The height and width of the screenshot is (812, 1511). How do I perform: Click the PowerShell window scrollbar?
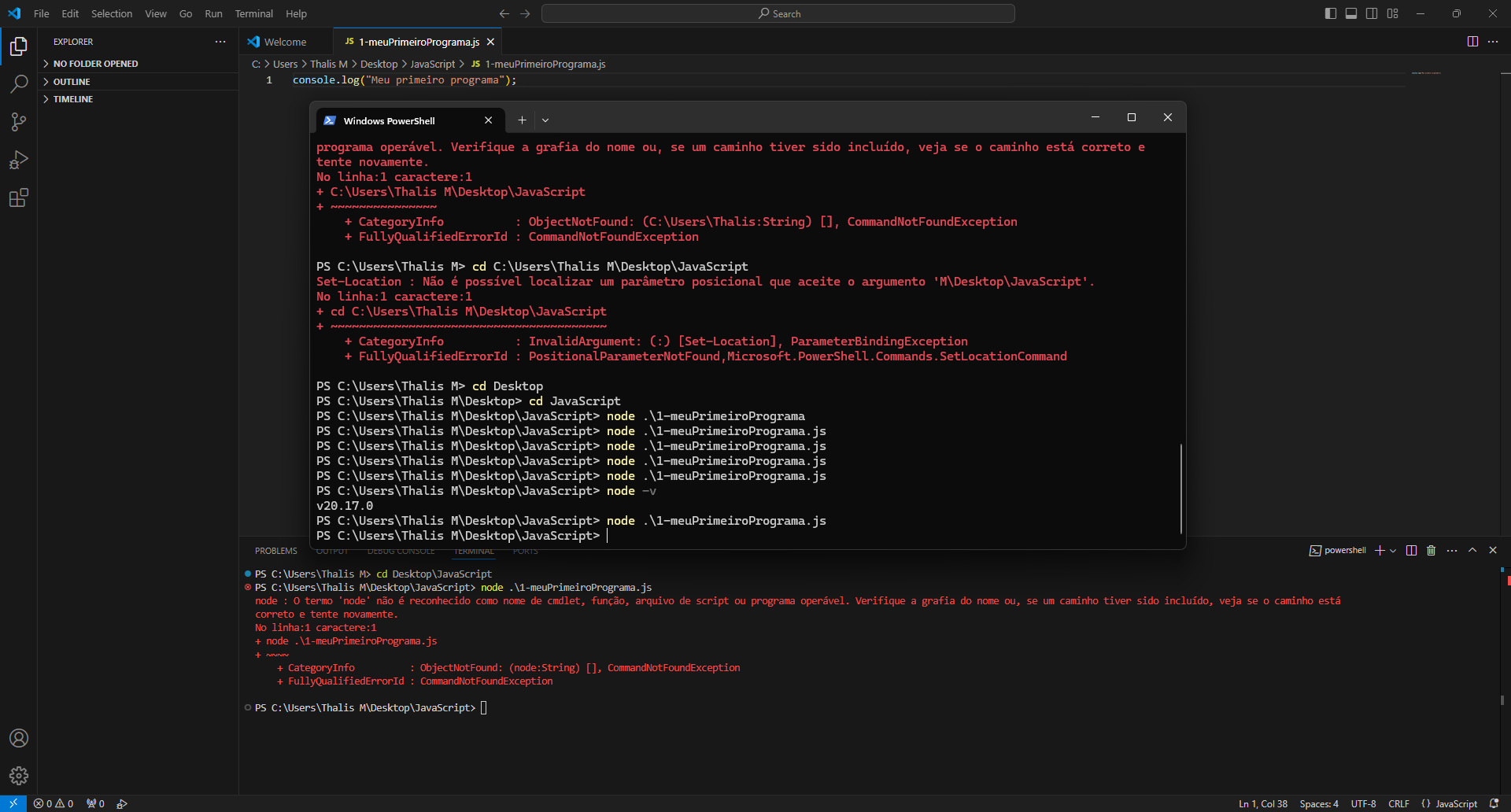coord(1181,488)
